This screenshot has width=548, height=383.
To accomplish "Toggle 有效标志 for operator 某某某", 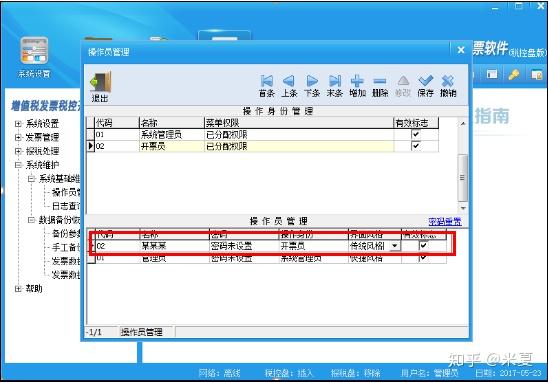I will (423, 246).
